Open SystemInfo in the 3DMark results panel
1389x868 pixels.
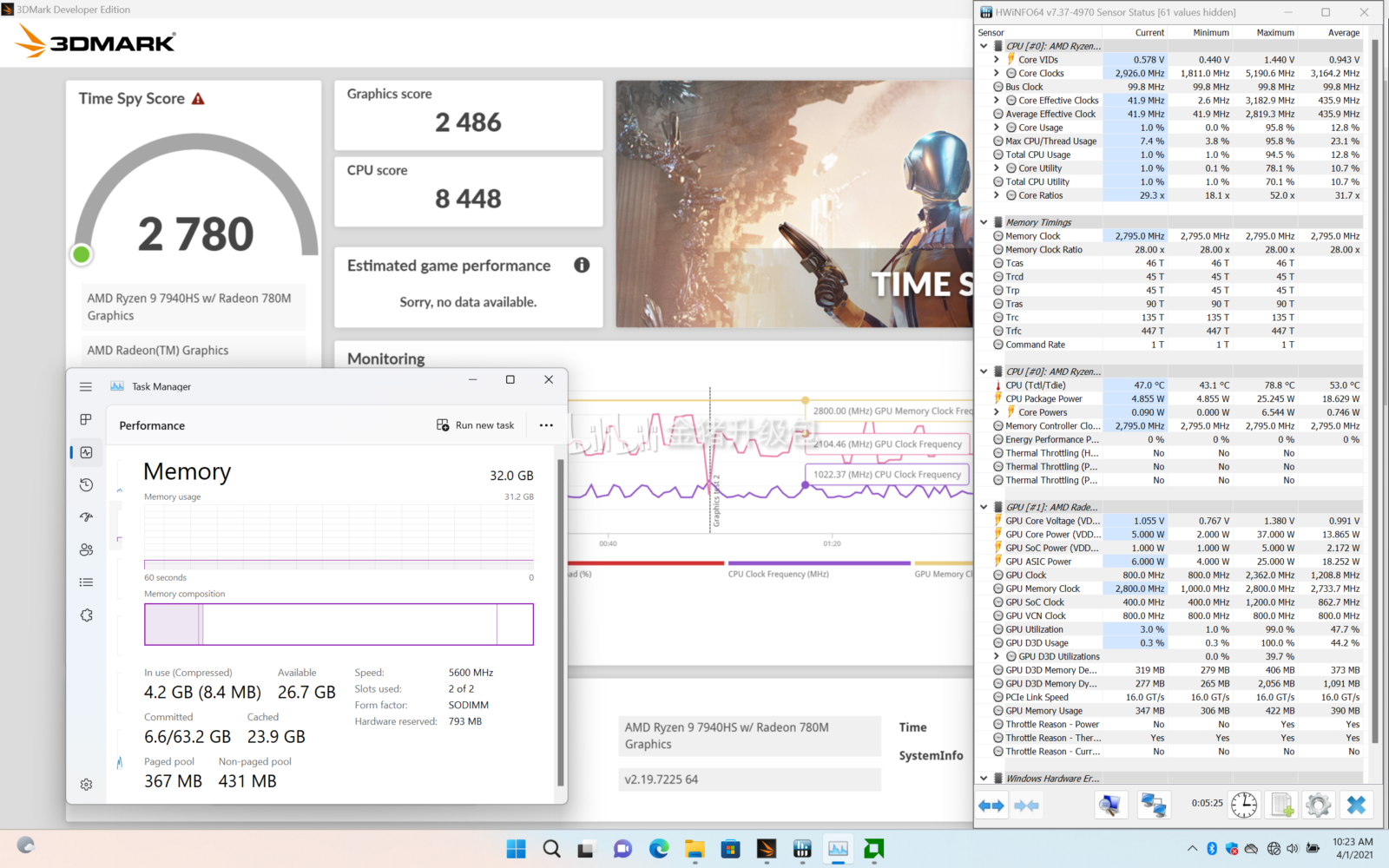[x=931, y=755]
